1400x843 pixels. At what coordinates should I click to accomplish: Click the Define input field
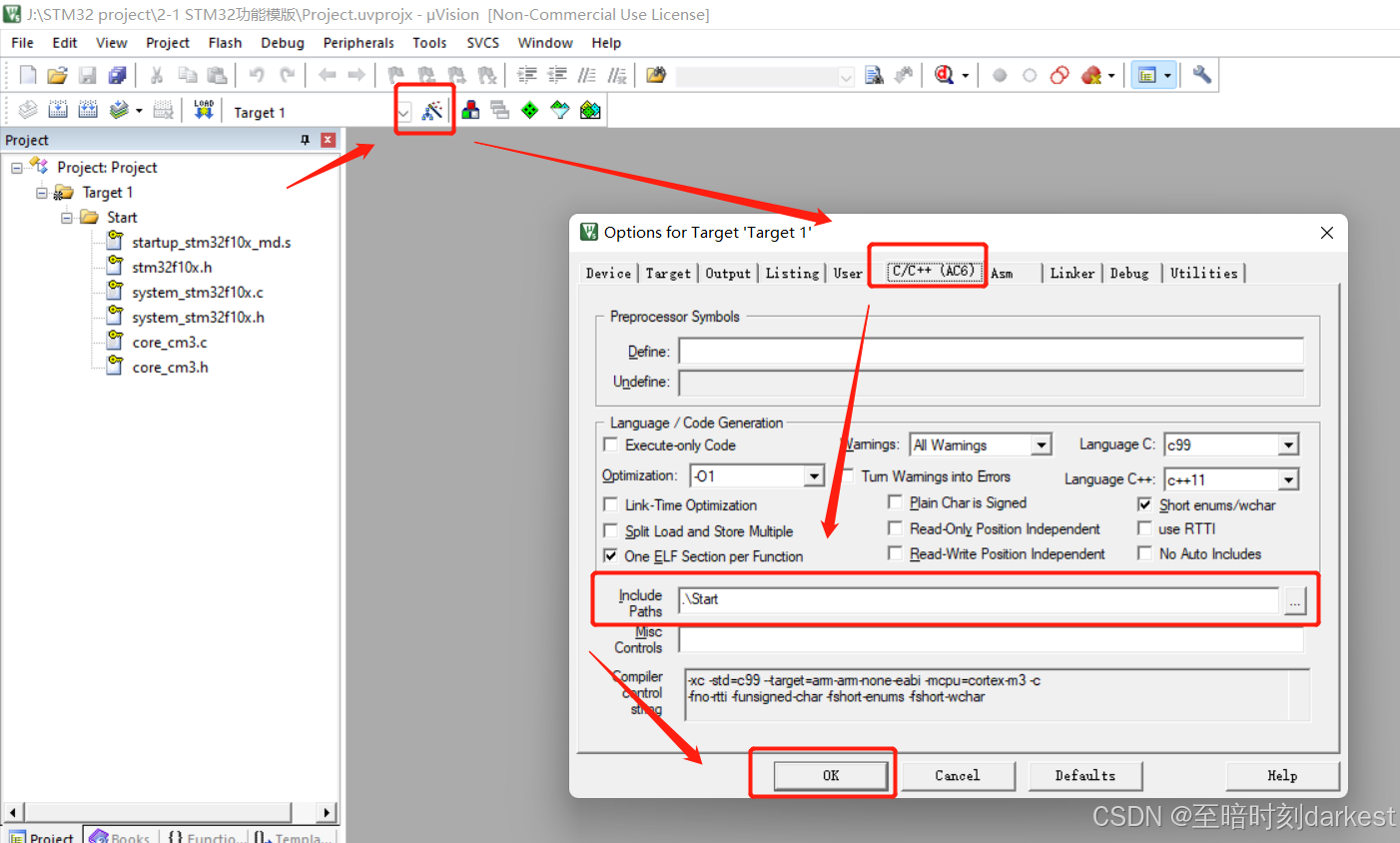pyautogui.click(x=991, y=351)
